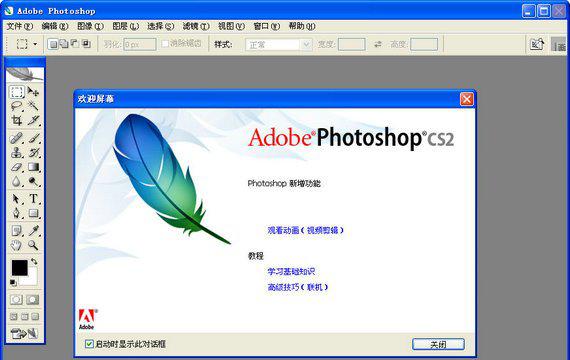
Task: Click New Selection option icon
Action: point(53,44)
